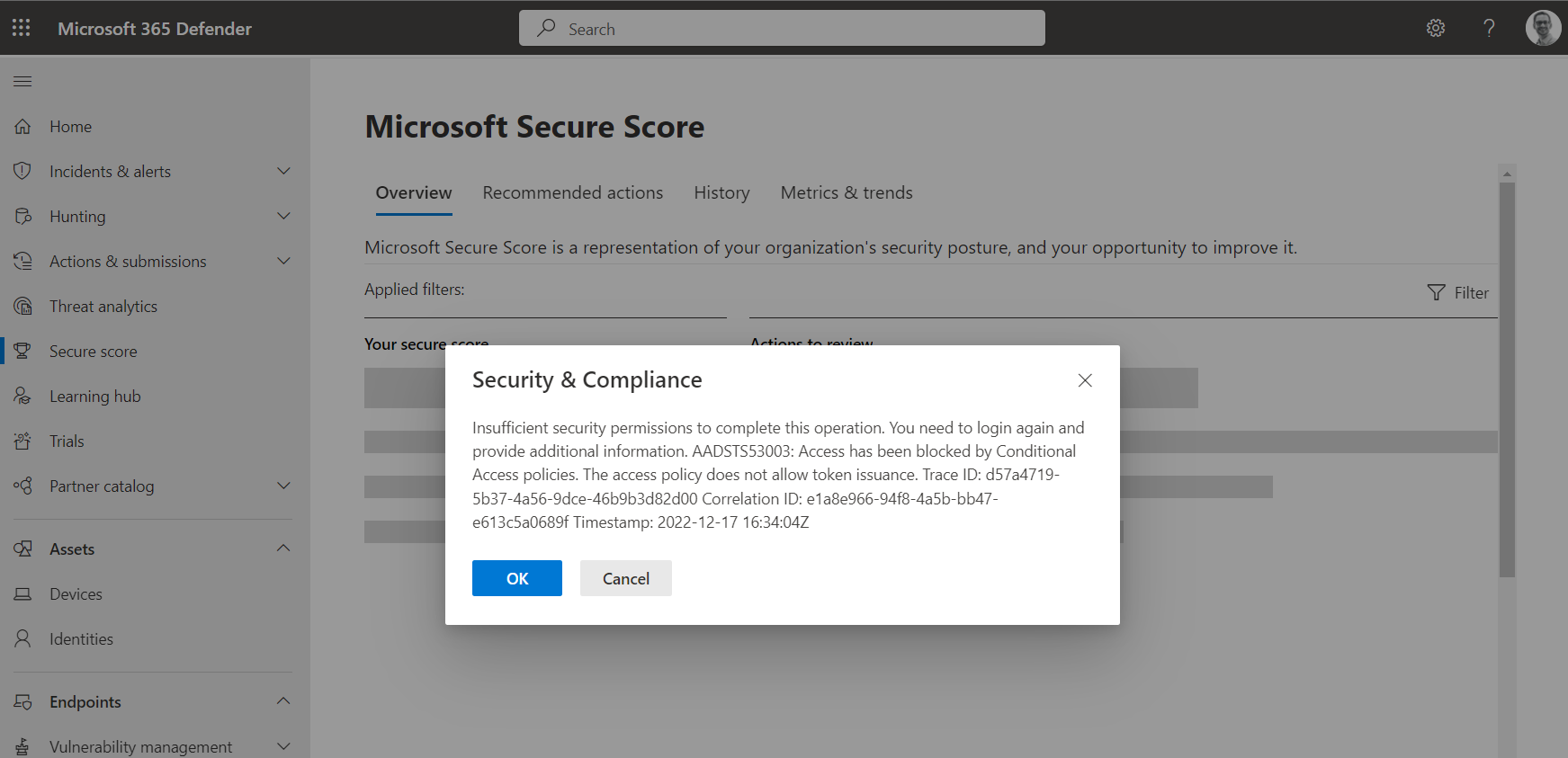1568x758 pixels.
Task: Expand the Hunting chevron
Action: click(x=283, y=216)
